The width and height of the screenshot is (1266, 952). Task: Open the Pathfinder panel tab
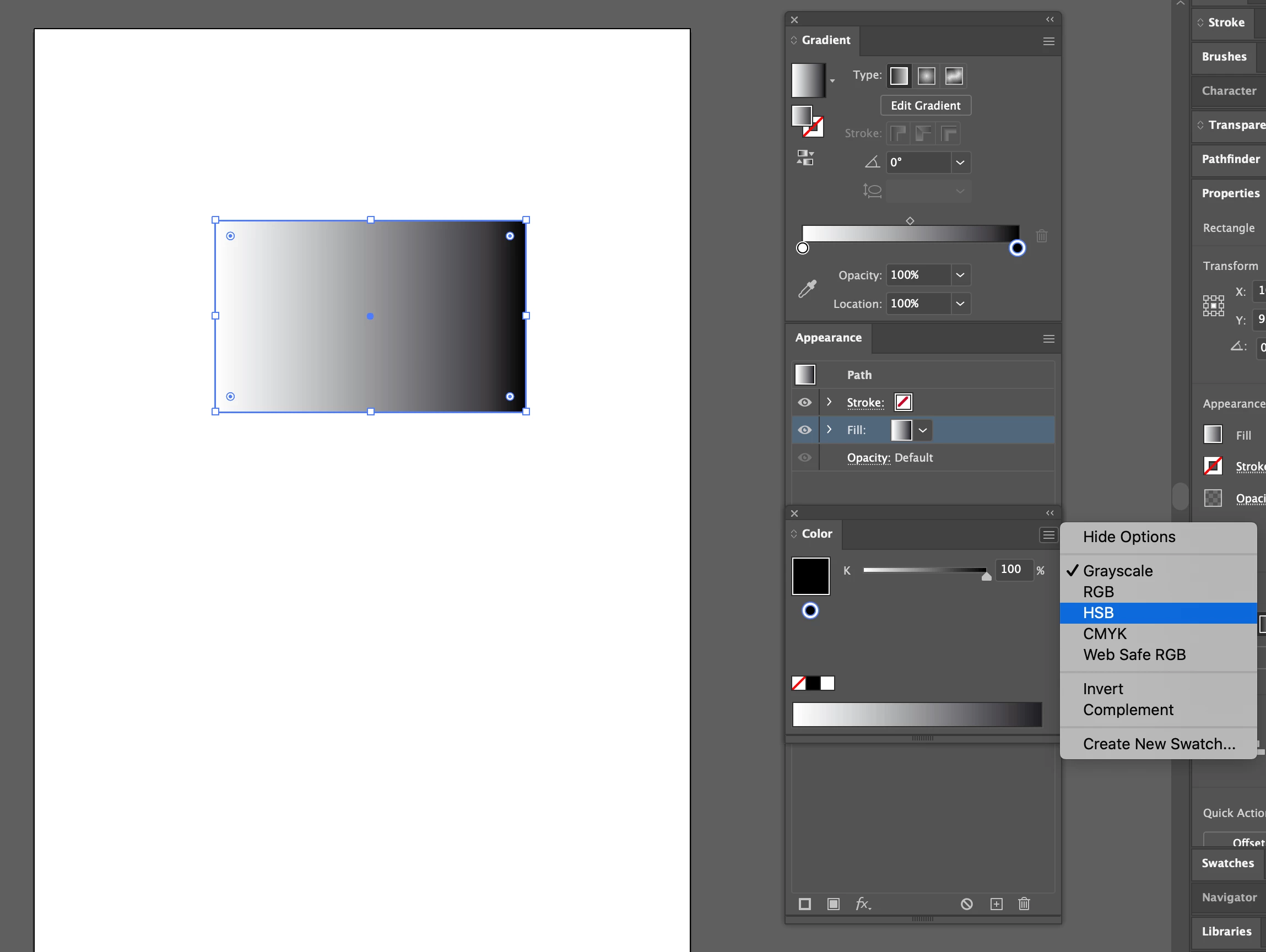1231,159
